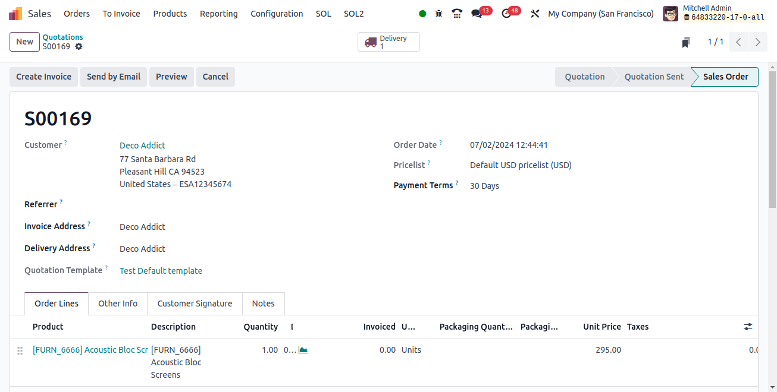Click the Sales app title
Image resolution: width=777 pixels, height=392 pixels.
click(x=40, y=14)
